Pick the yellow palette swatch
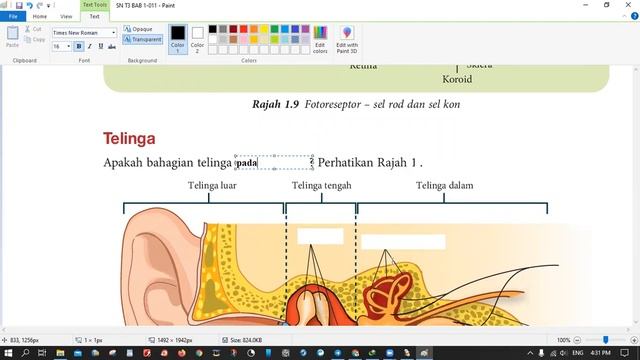 pos(264,29)
